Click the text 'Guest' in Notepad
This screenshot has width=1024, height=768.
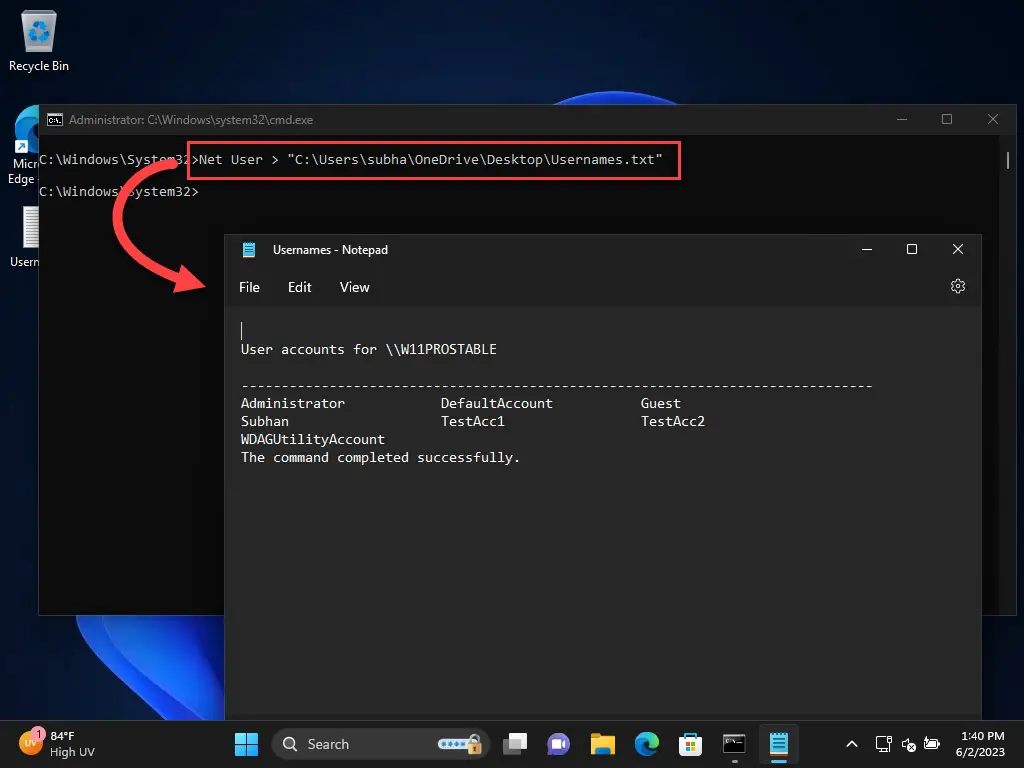point(660,404)
